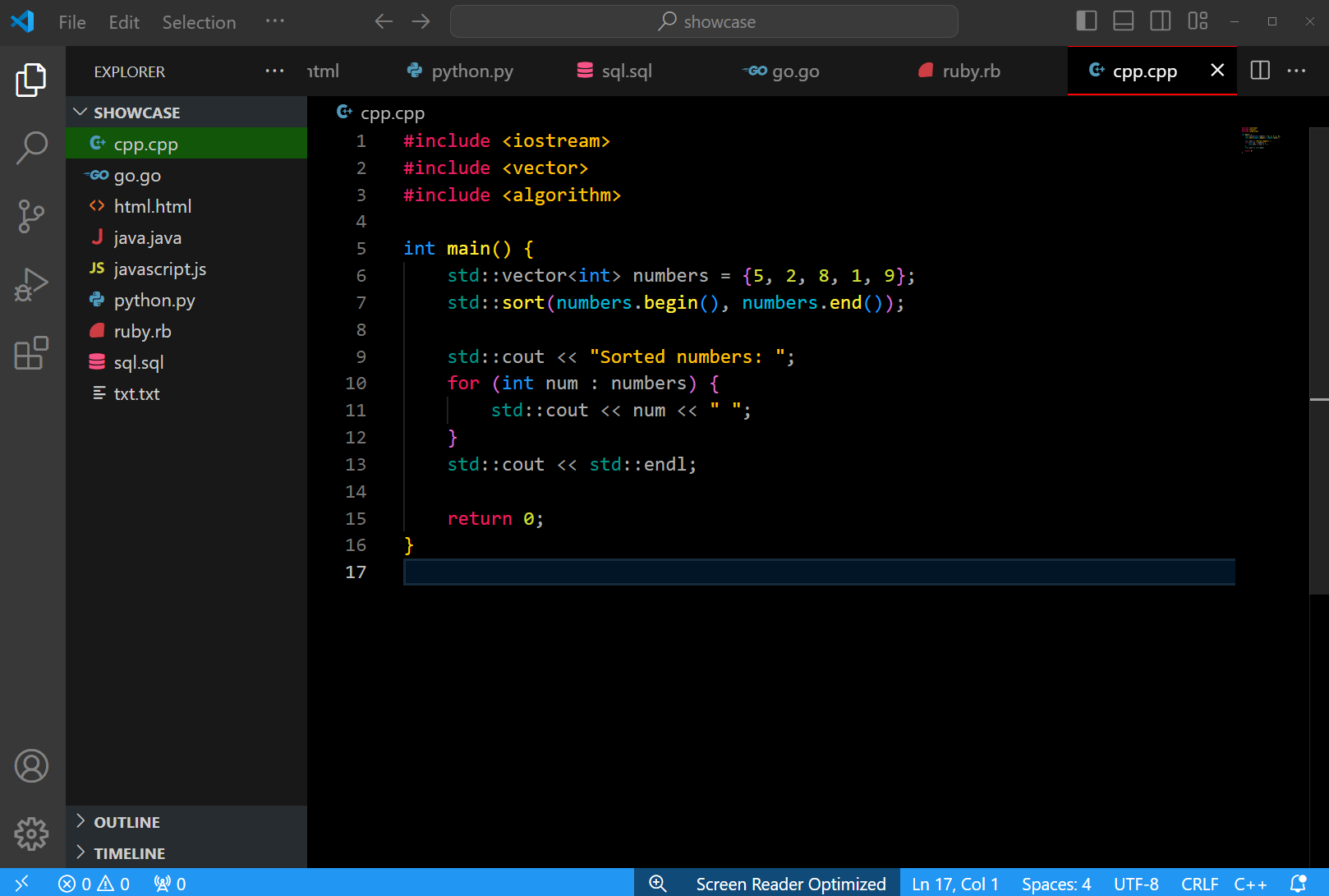The width and height of the screenshot is (1329, 896).
Task: Open the title bar overflow menu ellipsis
Action: pyautogui.click(x=274, y=21)
